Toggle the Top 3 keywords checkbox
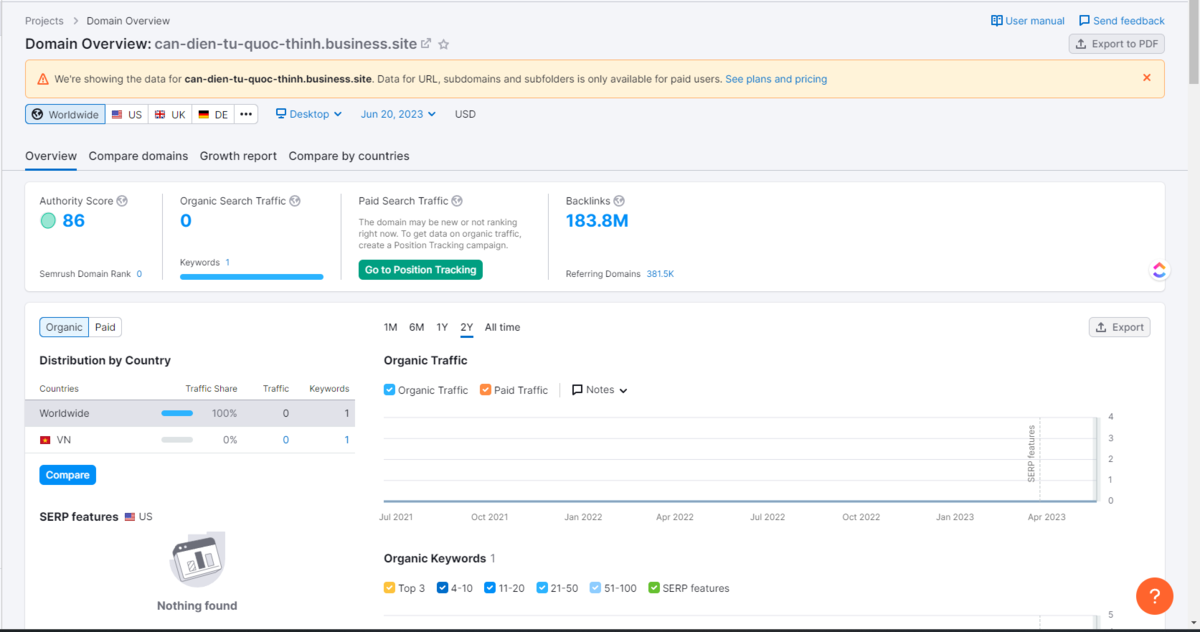 click(390, 588)
